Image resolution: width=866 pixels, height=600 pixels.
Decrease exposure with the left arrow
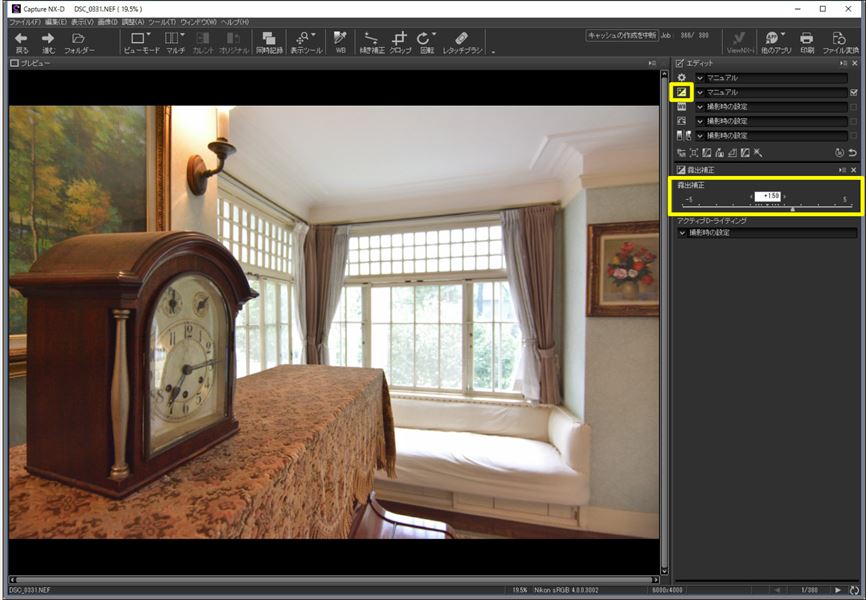751,196
